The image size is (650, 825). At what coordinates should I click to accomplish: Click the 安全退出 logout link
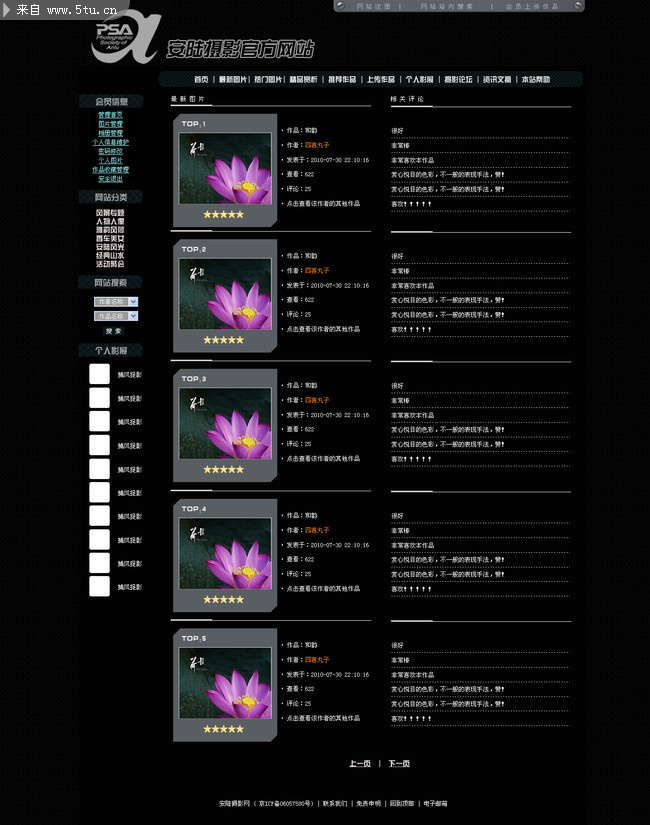coord(110,179)
